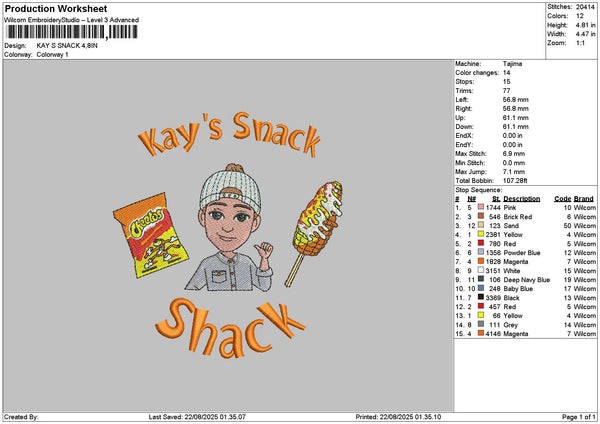The height and width of the screenshot is (424, 600).
Task: Click the Production Worksheet title
Action: click(56, 9)
